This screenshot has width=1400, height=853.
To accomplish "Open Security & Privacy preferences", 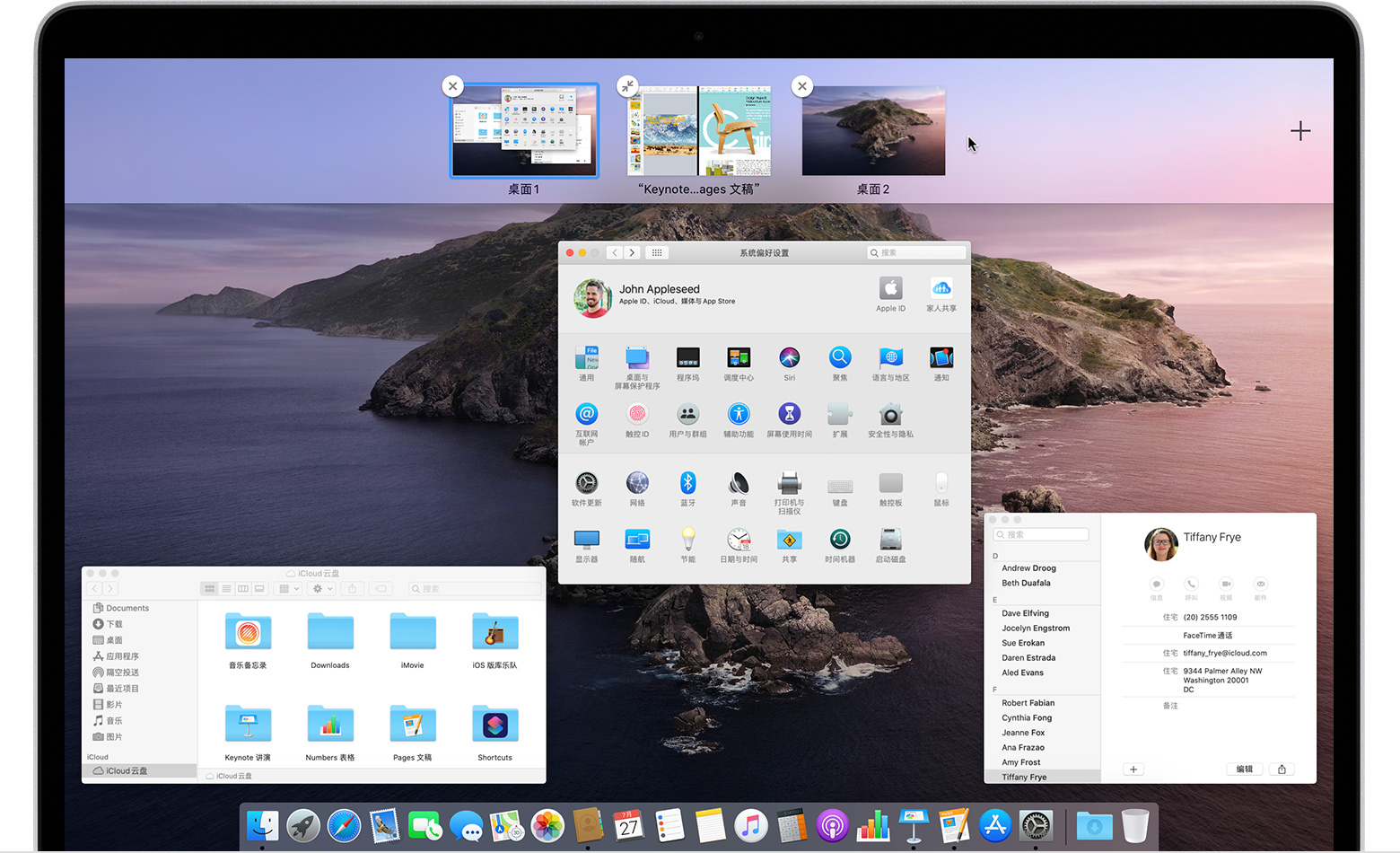I will point(890,415).
